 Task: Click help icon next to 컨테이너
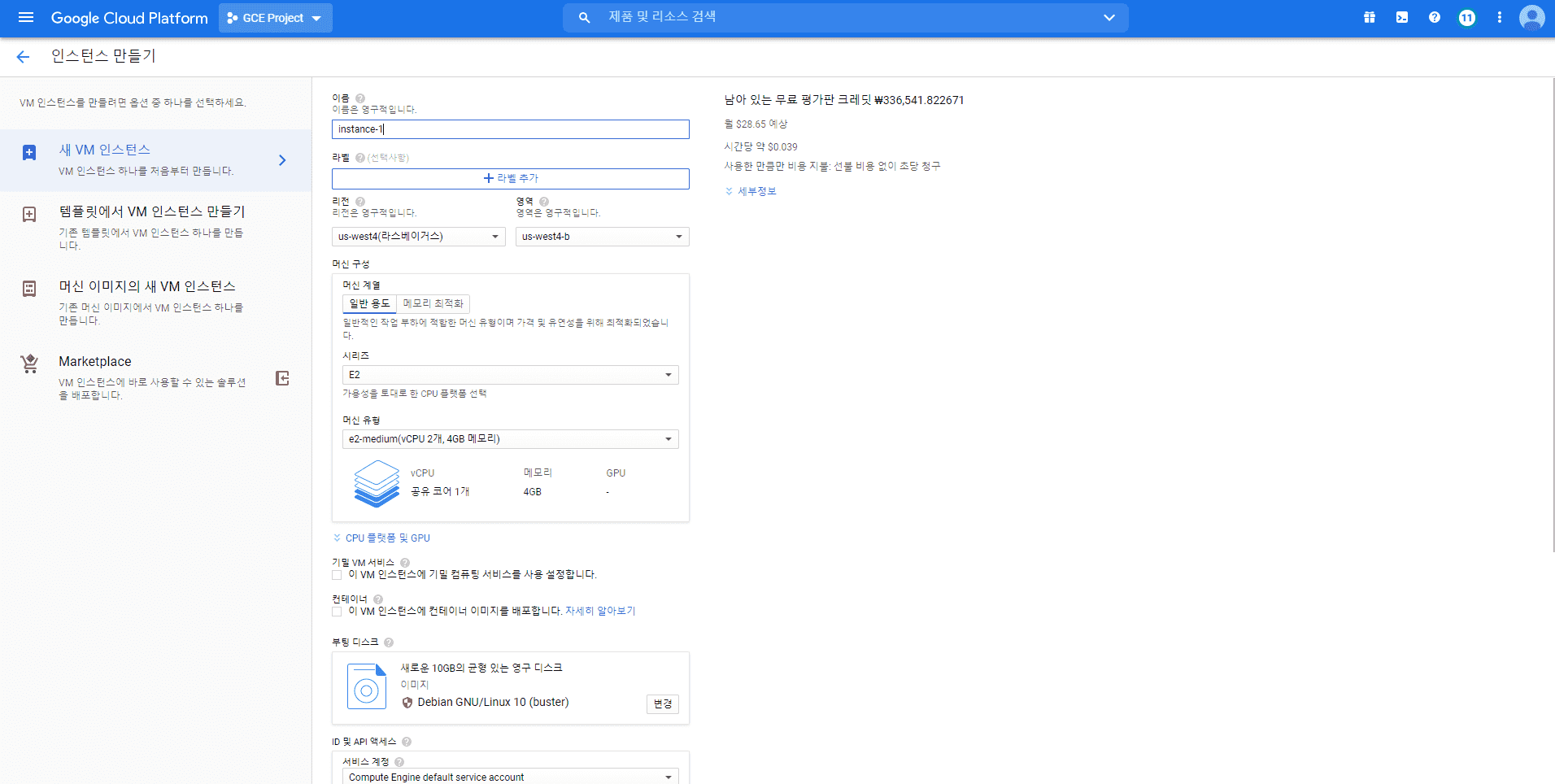pyautogui.click(x=378, y=599)
